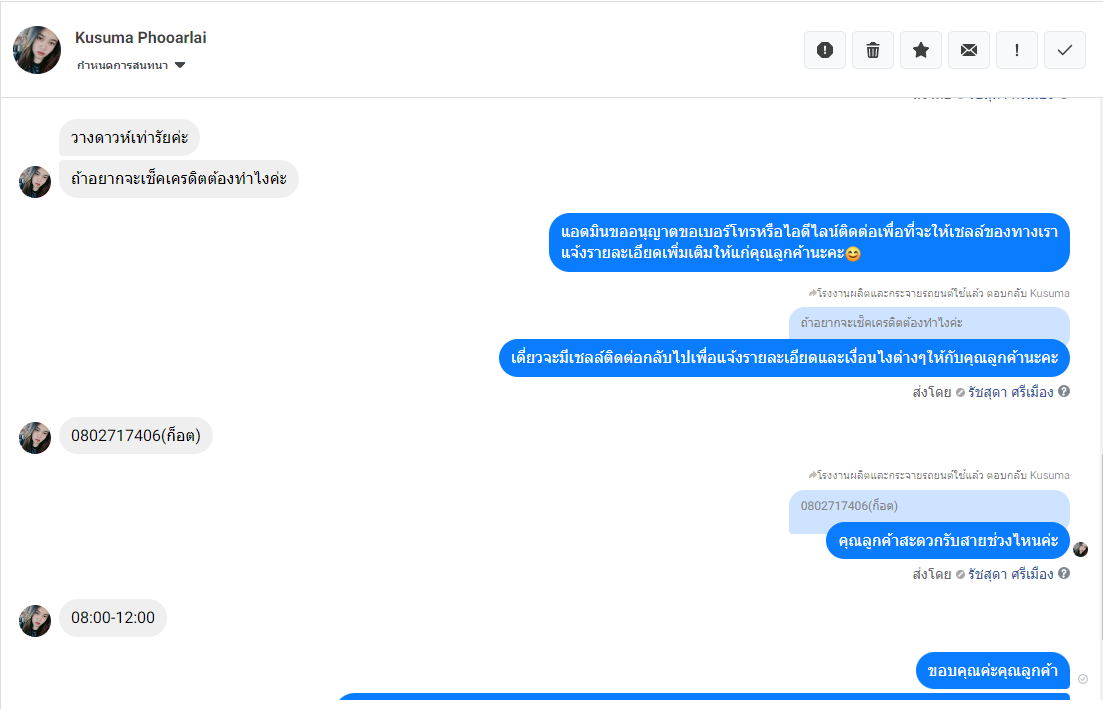Flag conversation for follow-up with exclamation mark

pyautogui.click(x=1016, y=50)
